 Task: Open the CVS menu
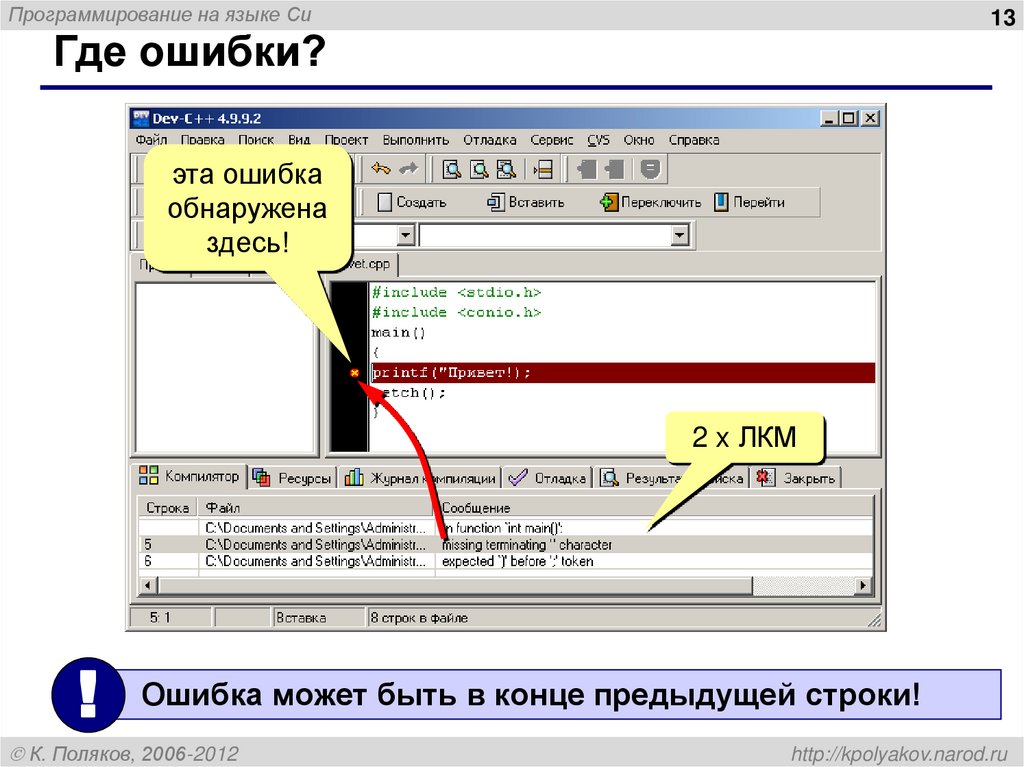click(x=598, y=140)
